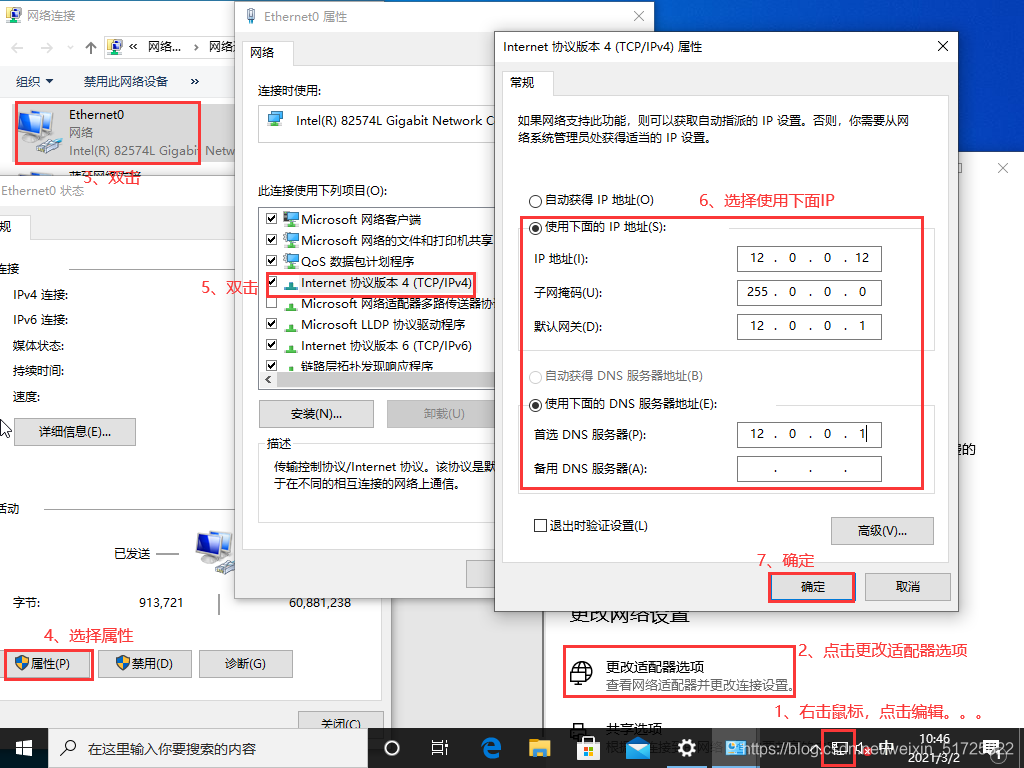Viewport: 1024px width, 768px height.
Task: Toggle Microsoft LLDP 协议驱动程序 checkbox
Action: [272, 324]
